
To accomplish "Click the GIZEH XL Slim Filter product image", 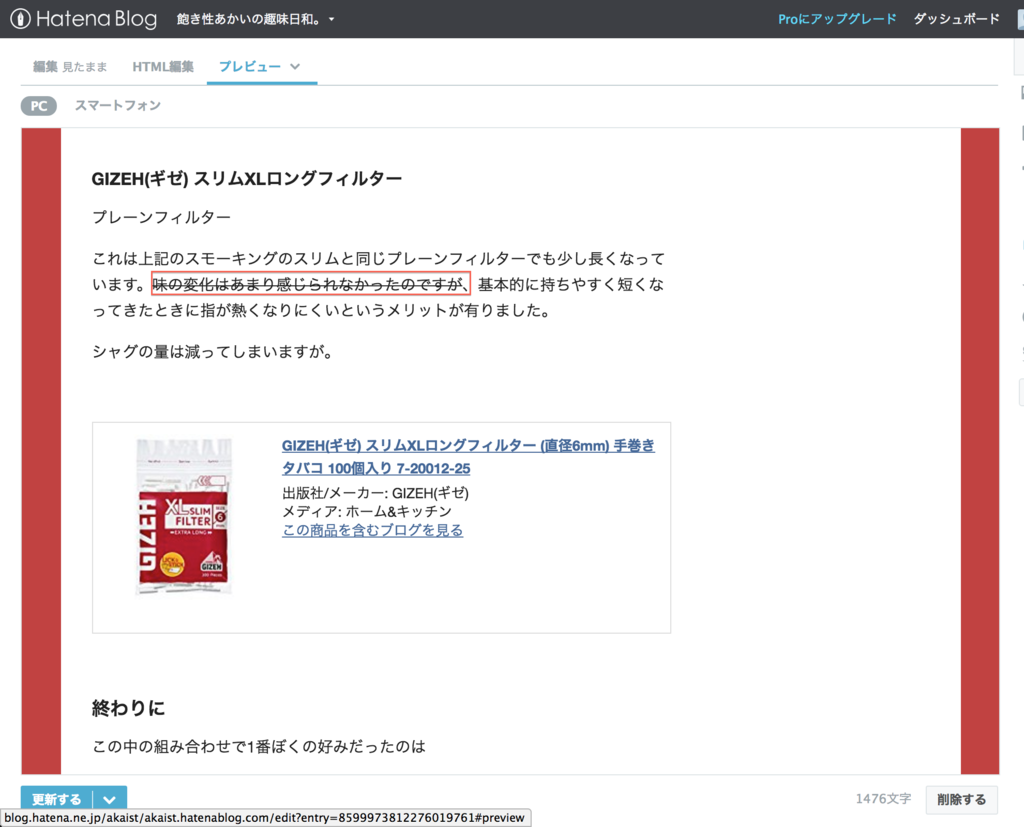I will coord(184,516).
